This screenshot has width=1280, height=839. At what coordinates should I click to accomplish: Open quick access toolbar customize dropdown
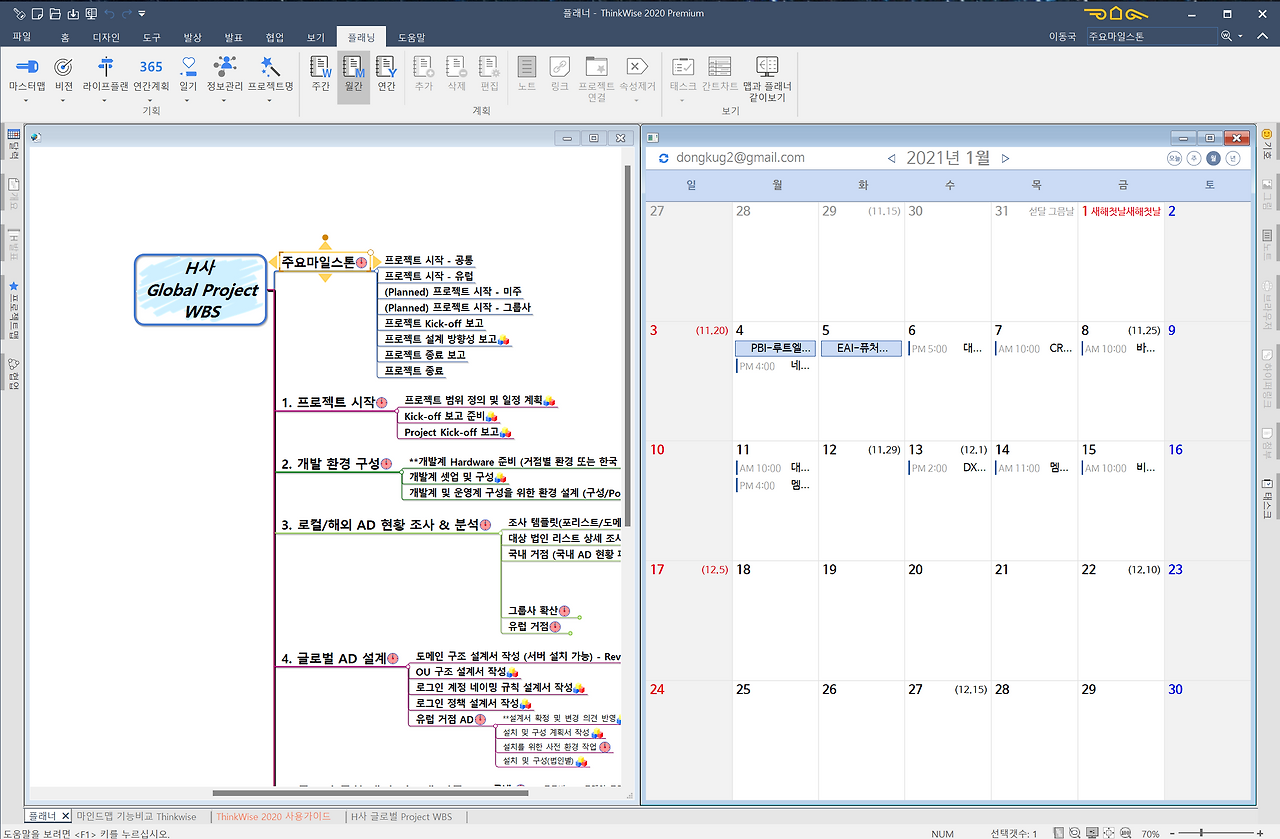pyautogui.click(x=142, y=14)
